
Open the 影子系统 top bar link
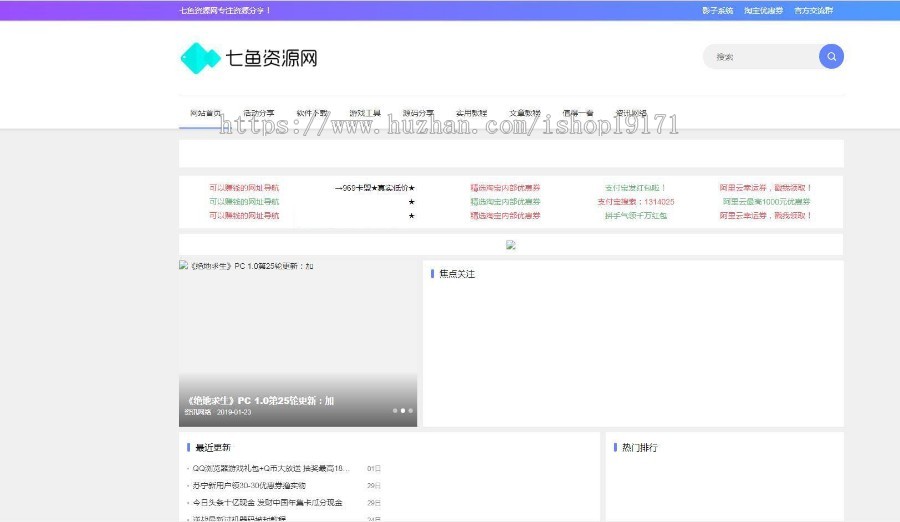717,10
